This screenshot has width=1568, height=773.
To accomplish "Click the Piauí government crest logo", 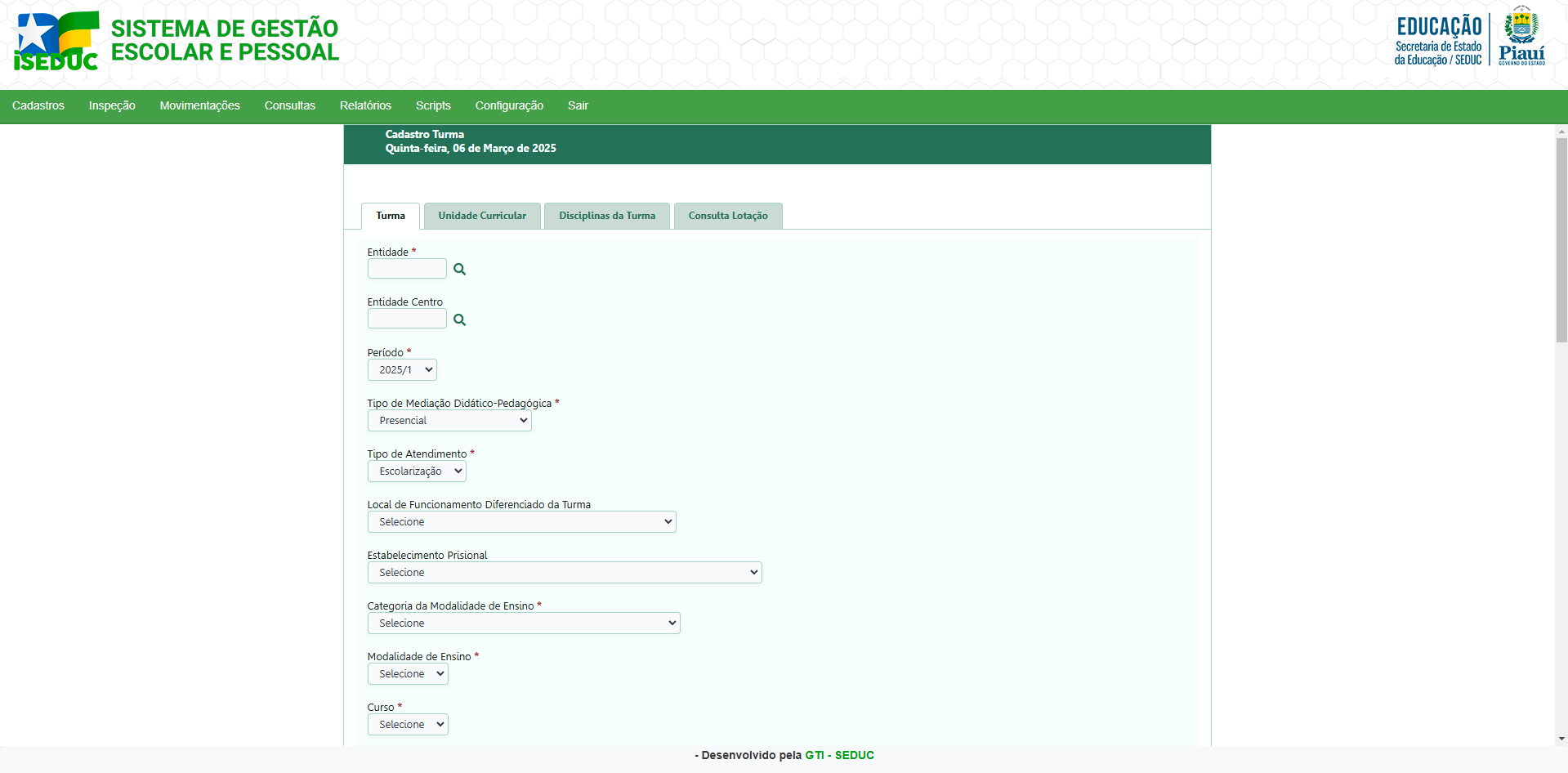I will 1521,36.
